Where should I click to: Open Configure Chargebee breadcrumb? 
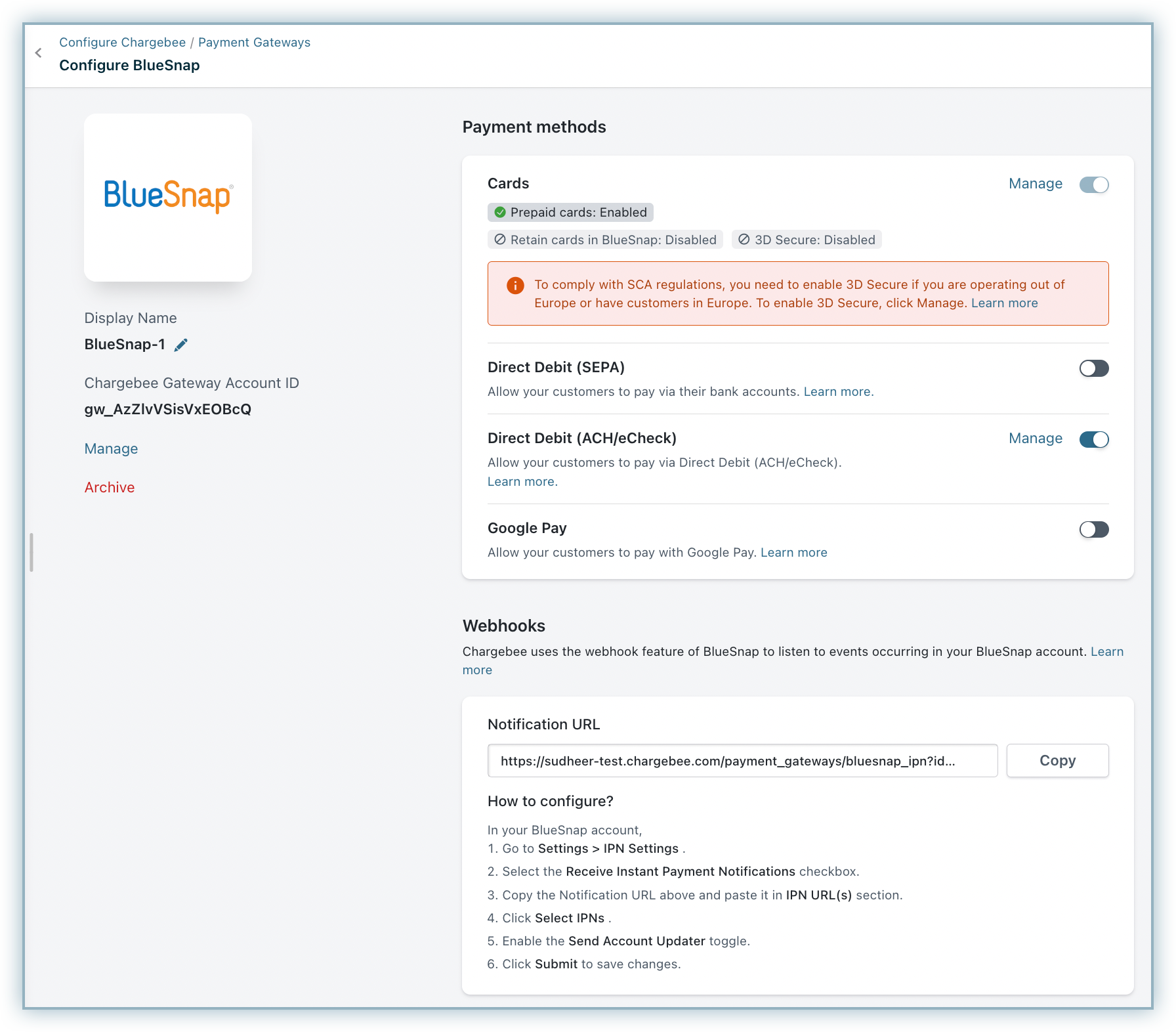[x=122, y=43]
